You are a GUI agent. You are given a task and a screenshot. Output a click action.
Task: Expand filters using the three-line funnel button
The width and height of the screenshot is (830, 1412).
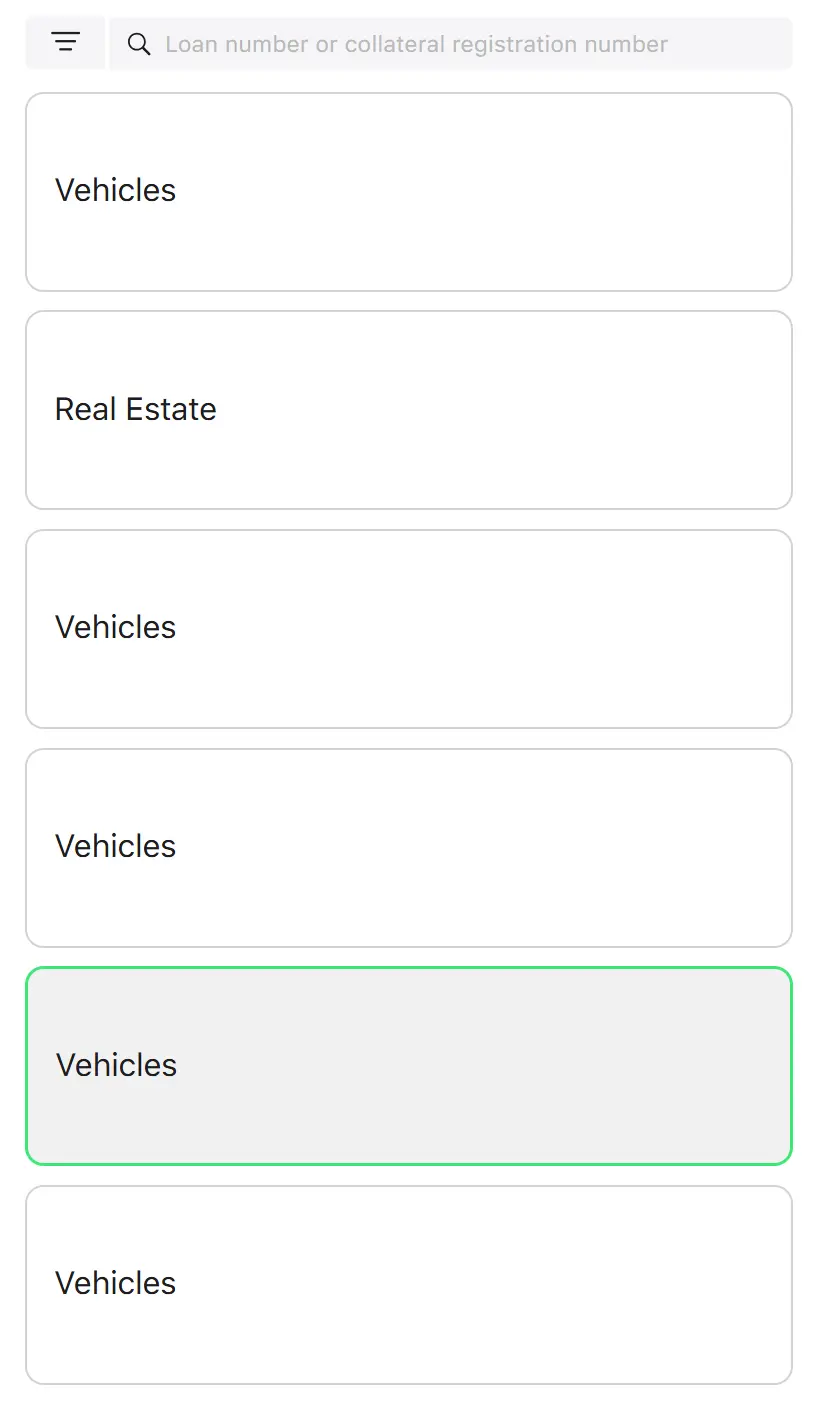(65, 44)
